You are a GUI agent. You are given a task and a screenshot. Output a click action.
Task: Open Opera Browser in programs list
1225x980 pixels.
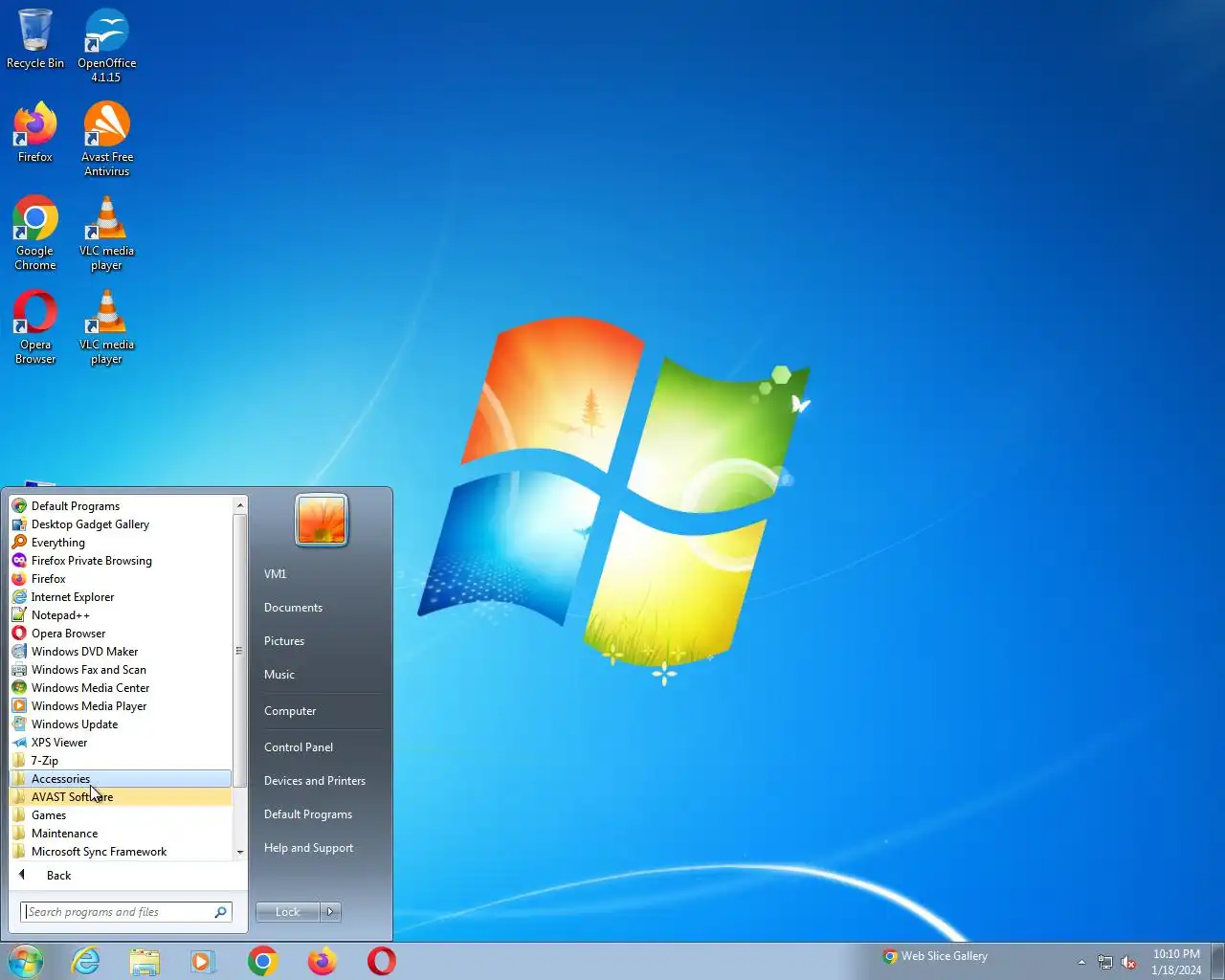121,633
